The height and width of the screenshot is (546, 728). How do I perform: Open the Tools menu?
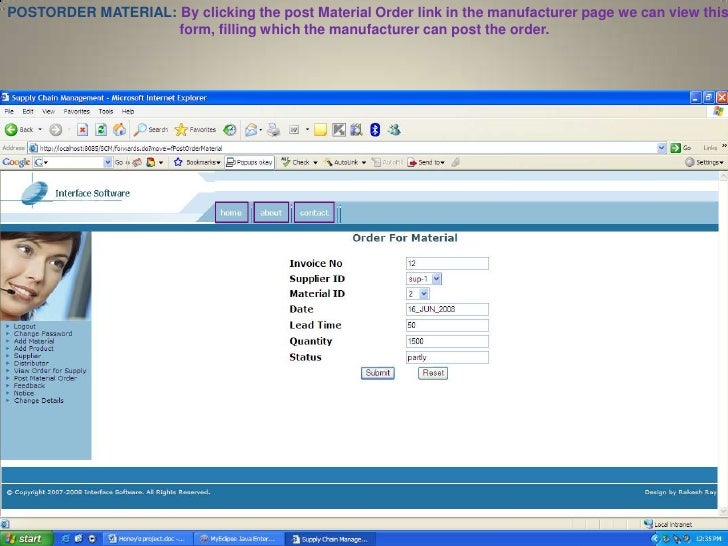106,111
